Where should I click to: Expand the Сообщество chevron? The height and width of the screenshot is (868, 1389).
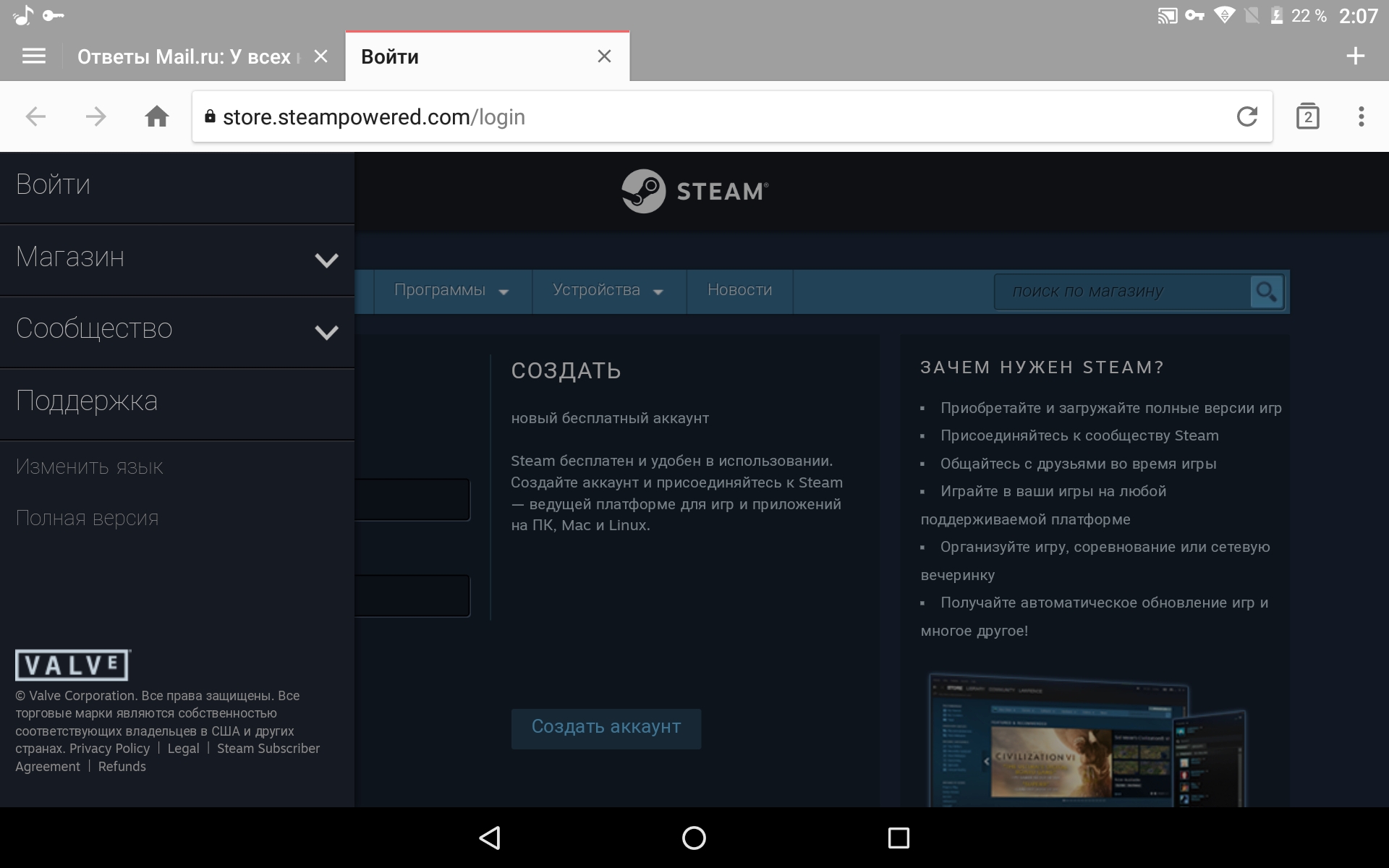pos(326,332)
